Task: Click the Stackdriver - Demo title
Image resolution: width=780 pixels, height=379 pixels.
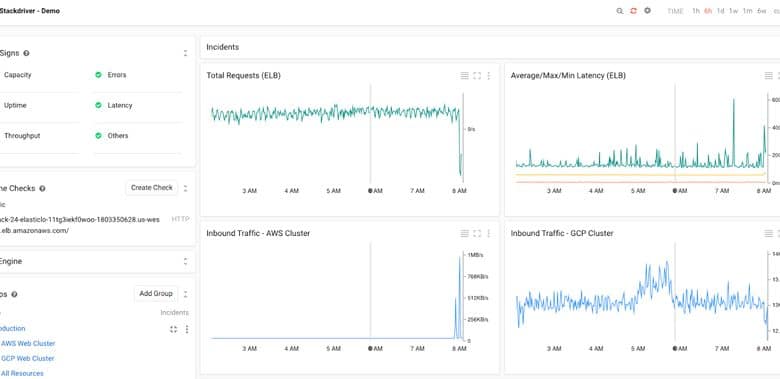Action: click(30, 11)
